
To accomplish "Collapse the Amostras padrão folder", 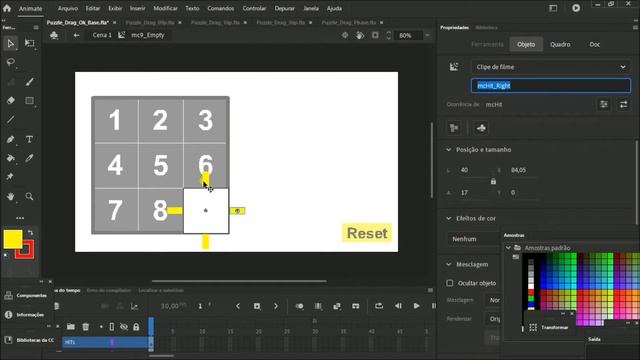I will coord(508,248).
